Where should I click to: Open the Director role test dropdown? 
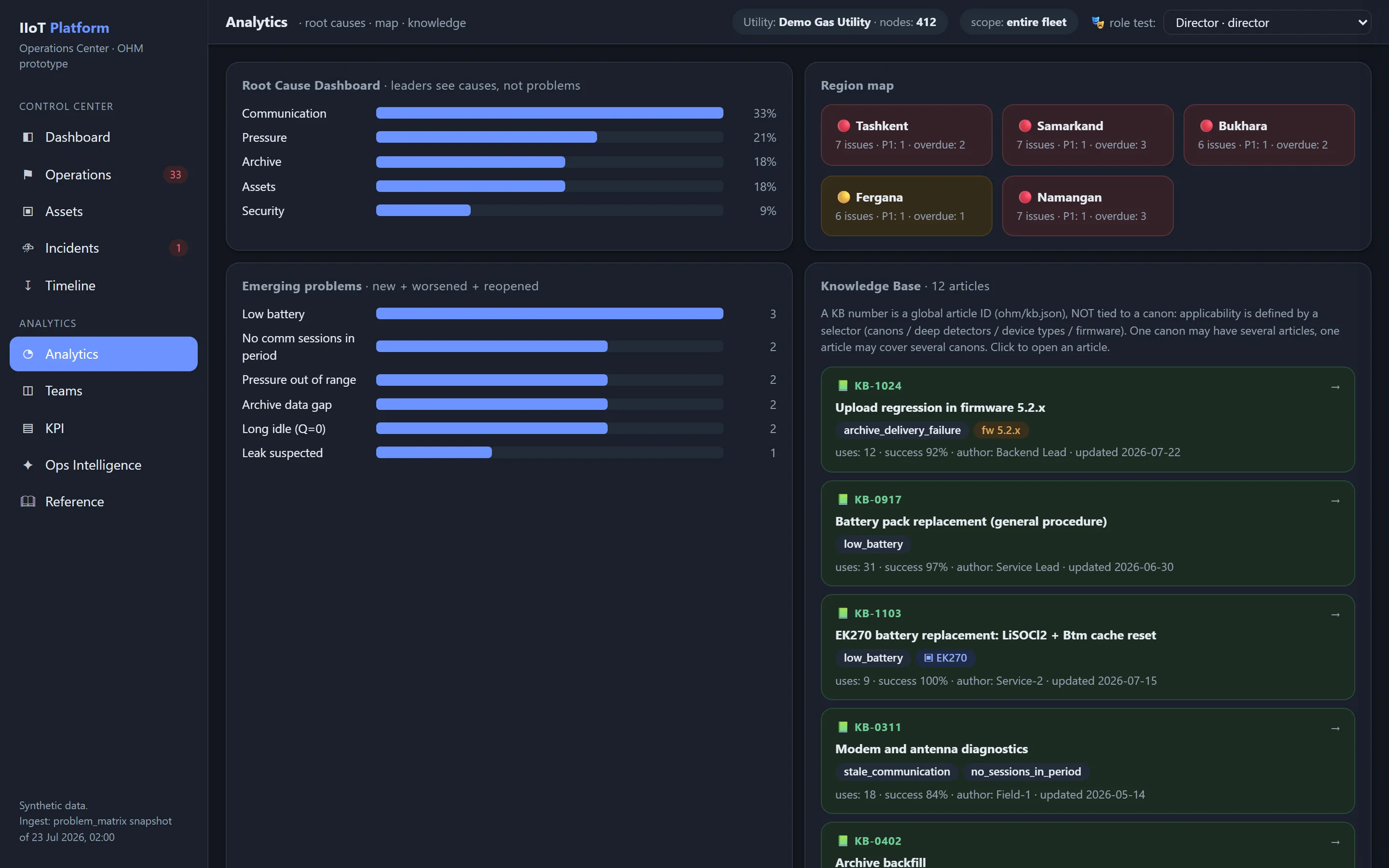pyautogui.click(x=1267, y=22)
